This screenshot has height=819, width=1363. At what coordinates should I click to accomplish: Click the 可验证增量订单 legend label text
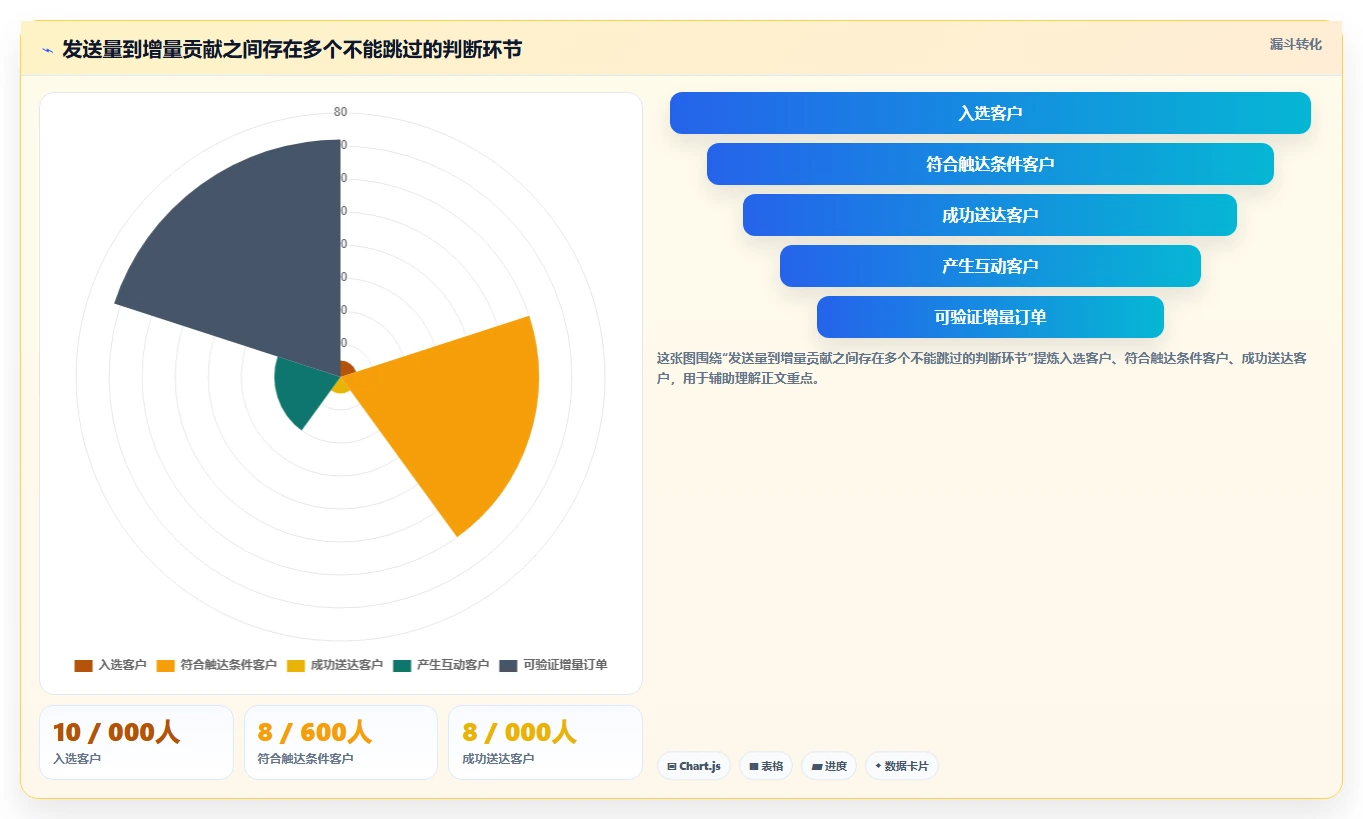(x=565, y=665)
